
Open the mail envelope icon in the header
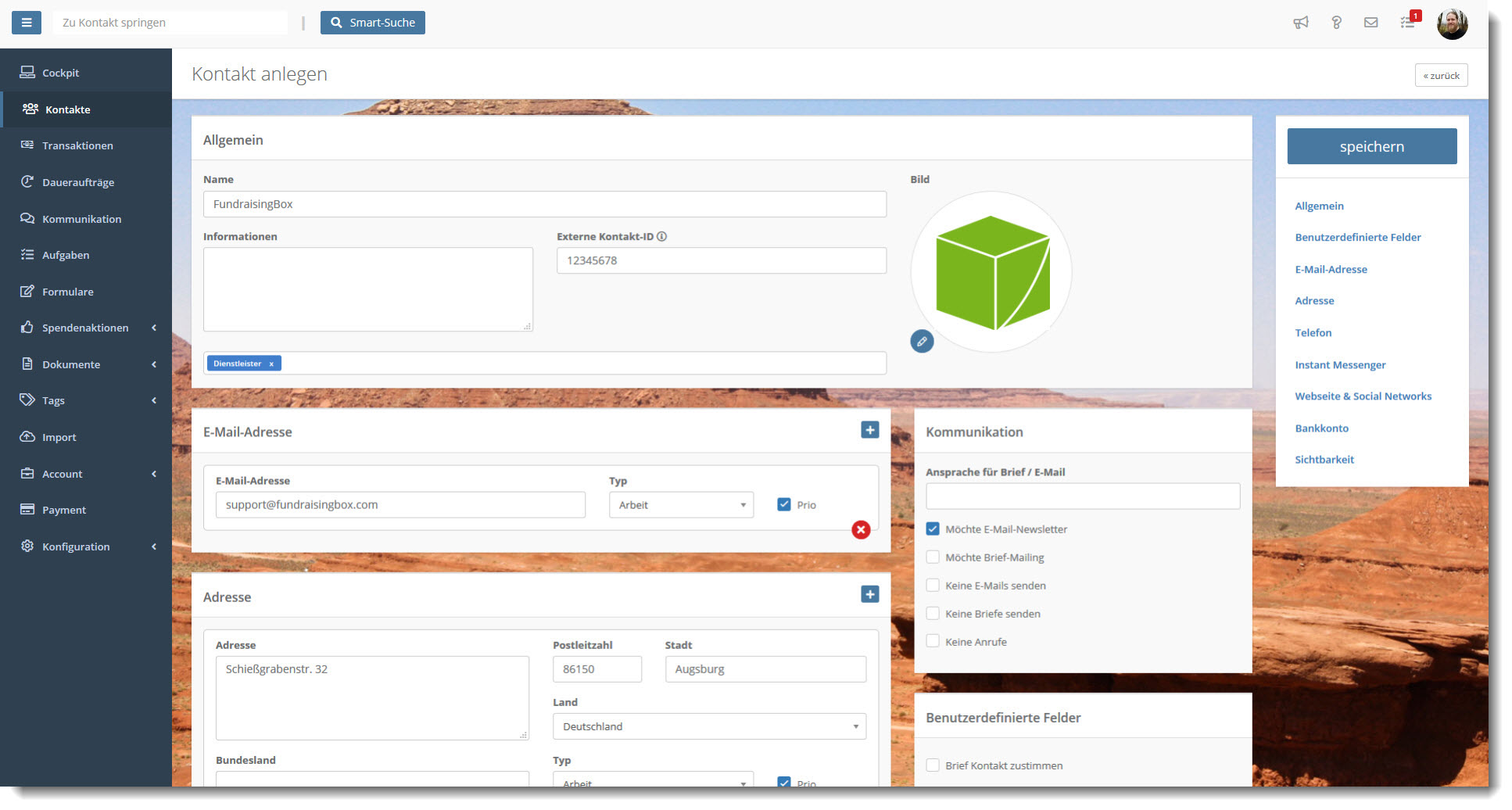[x=1370, y=23]
